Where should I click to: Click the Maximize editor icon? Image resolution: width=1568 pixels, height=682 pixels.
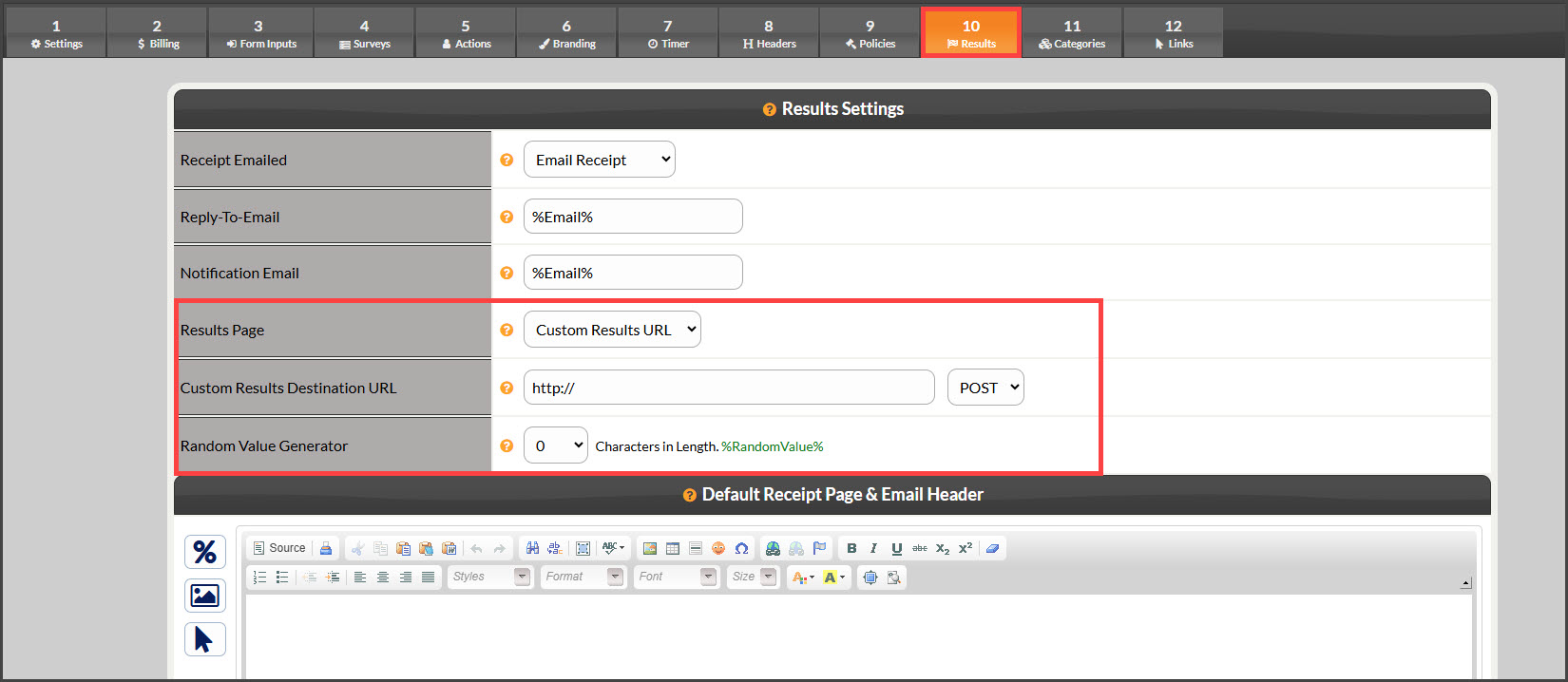[870, 577]
